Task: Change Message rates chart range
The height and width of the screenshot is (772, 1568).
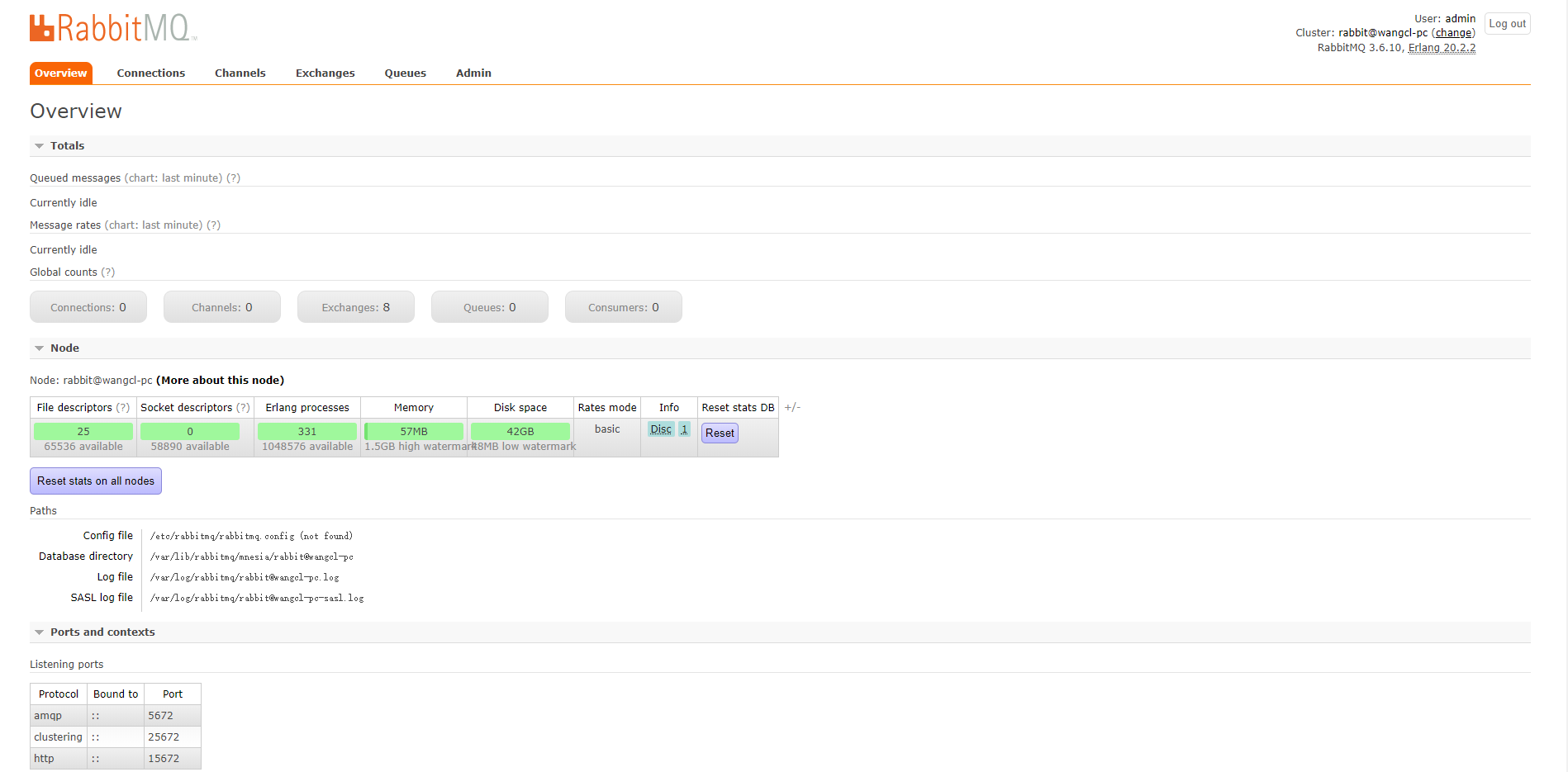Action: 154,225
